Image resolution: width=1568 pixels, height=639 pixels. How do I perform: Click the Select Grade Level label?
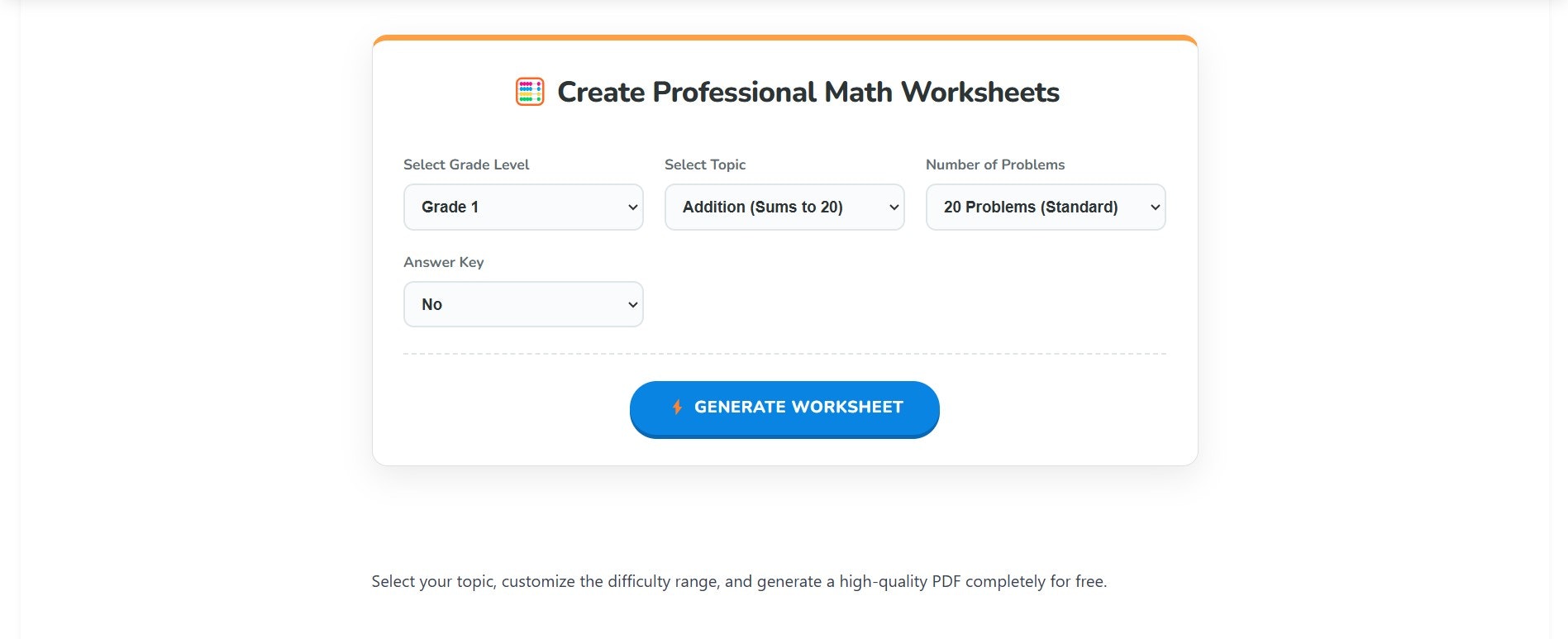(466, 165)
